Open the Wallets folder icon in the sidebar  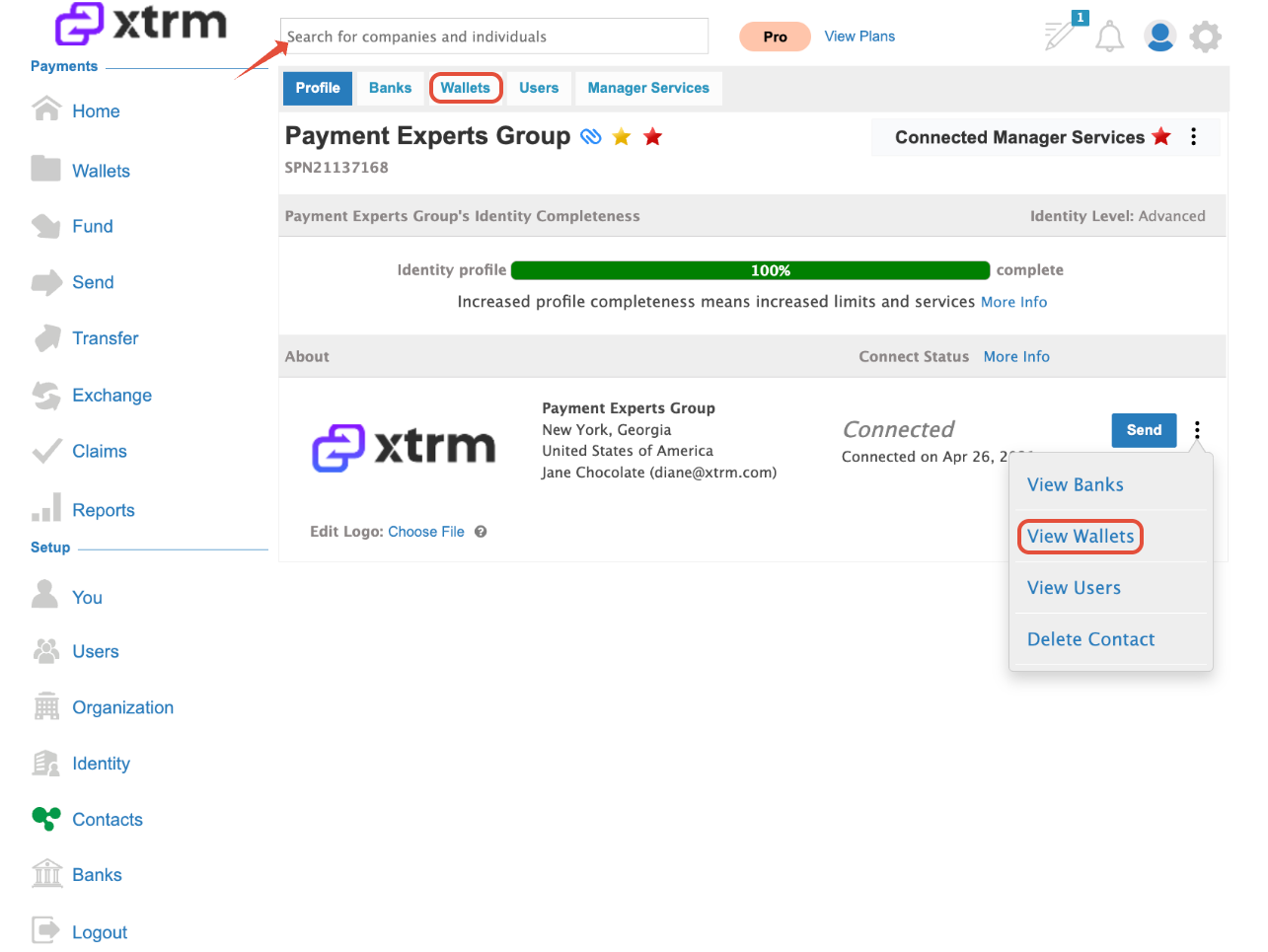coord(46,169)
